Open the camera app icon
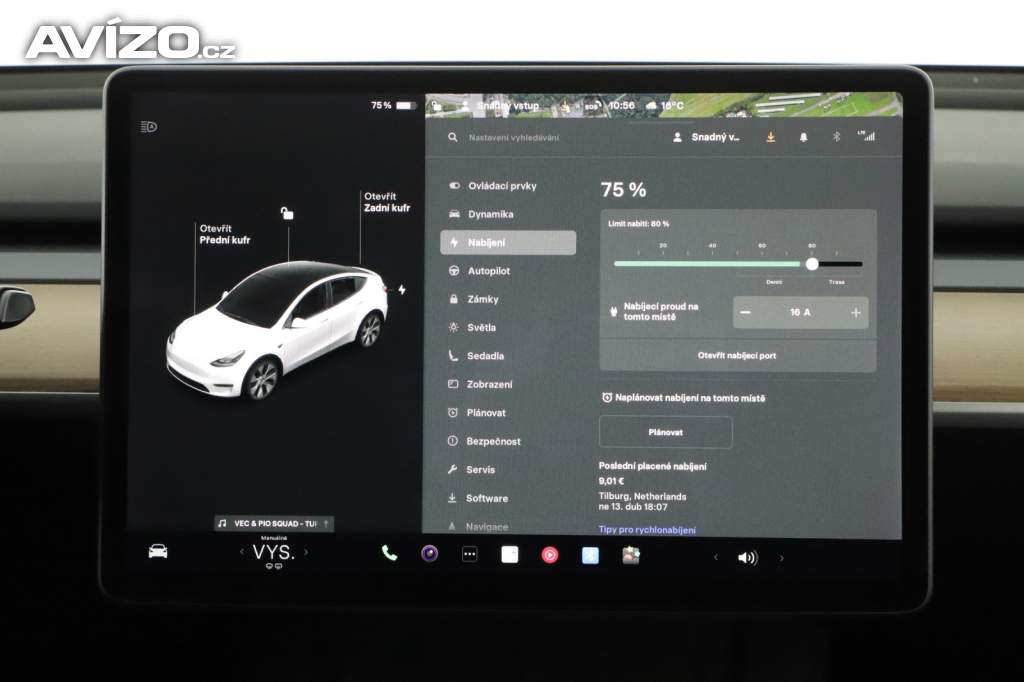This screenshot has height=682, width=1024. pos(429,554)
